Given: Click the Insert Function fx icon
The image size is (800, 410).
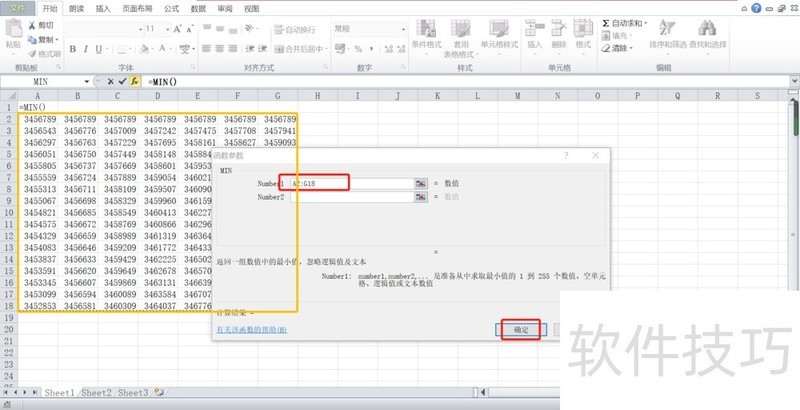Looking at the screenshot, I should pyautogui.click(x=134, y=81).
